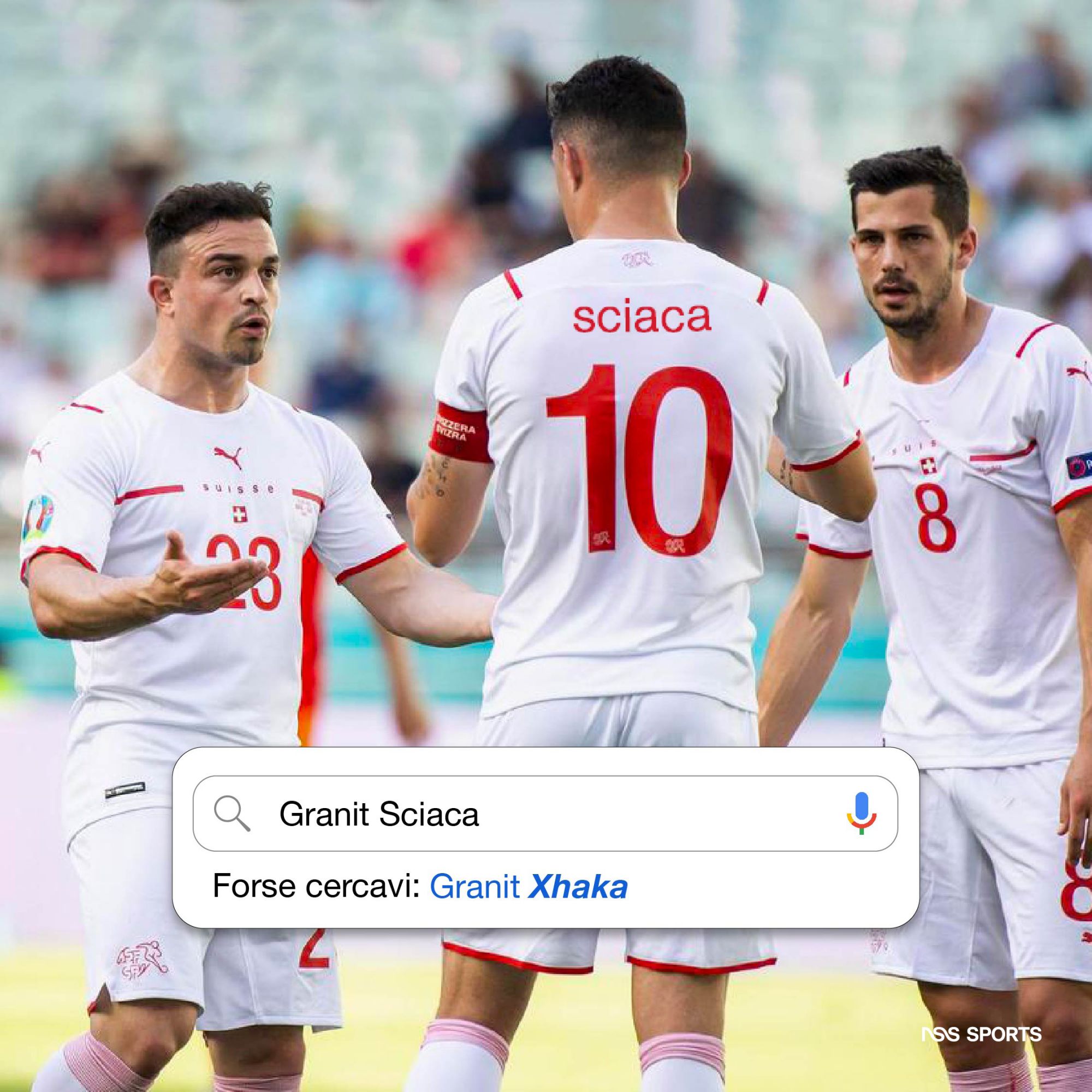This screenshot has height=1092, width=1092.
Task: Click the Swiss cross above the number 8
Action: click(x=927, y=466)
